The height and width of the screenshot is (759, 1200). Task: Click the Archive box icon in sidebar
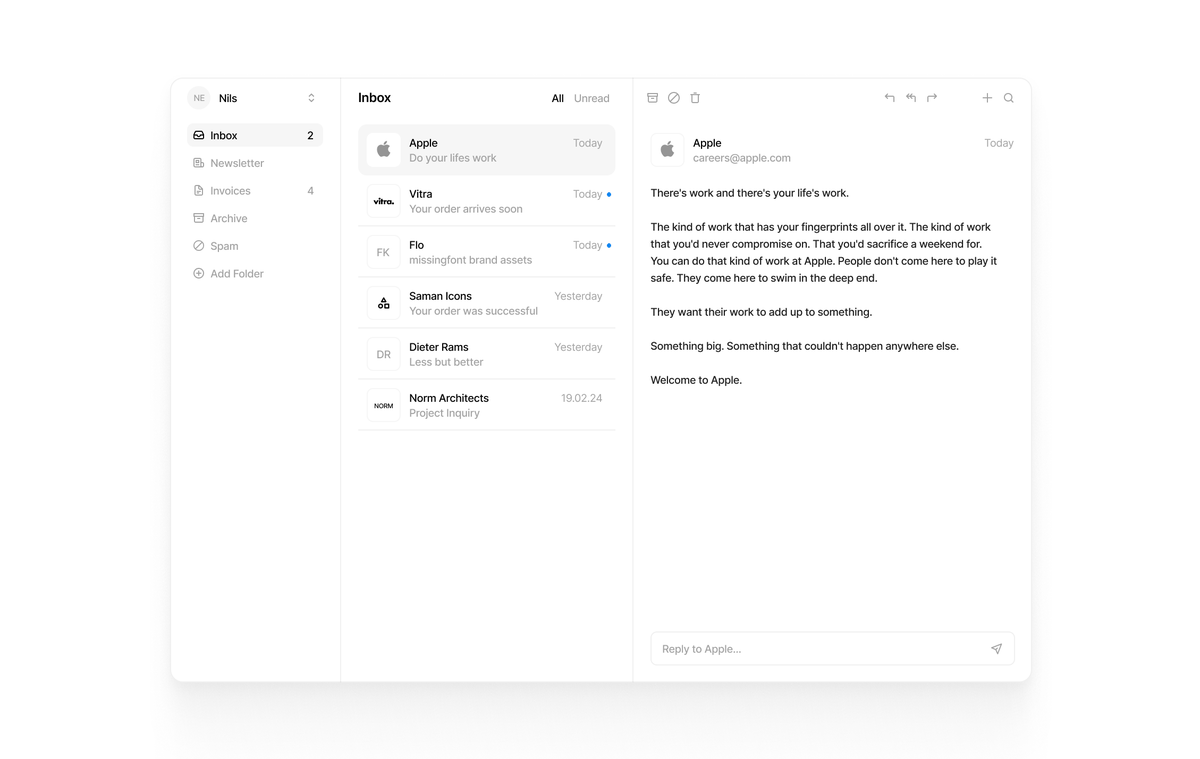[x=199, y=218]
